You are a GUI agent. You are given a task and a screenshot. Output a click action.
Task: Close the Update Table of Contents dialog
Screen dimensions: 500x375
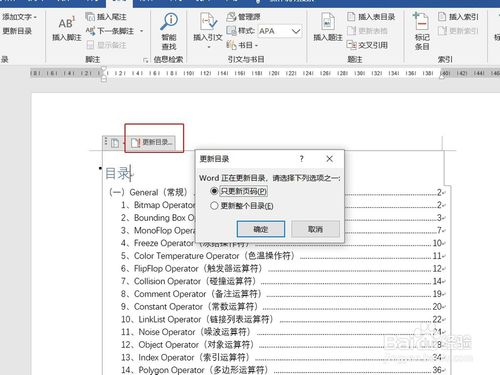(x=329, y=159)
